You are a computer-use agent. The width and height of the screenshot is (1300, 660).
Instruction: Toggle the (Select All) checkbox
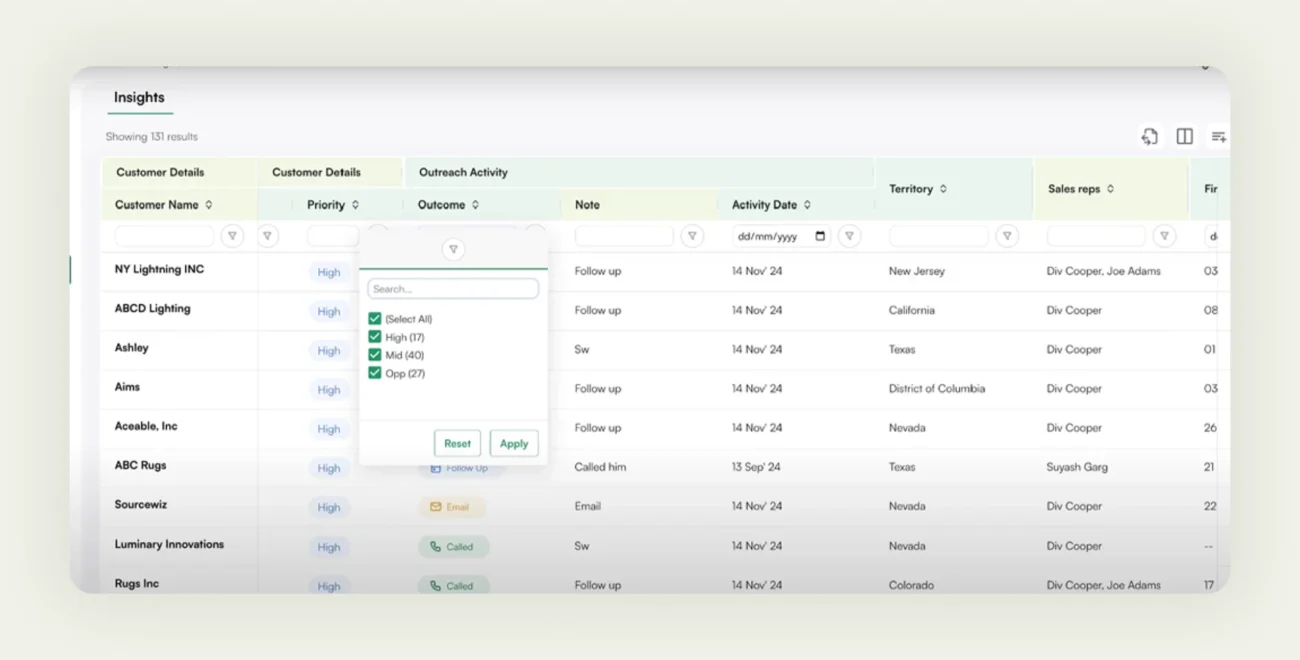[x=374, y=318]
